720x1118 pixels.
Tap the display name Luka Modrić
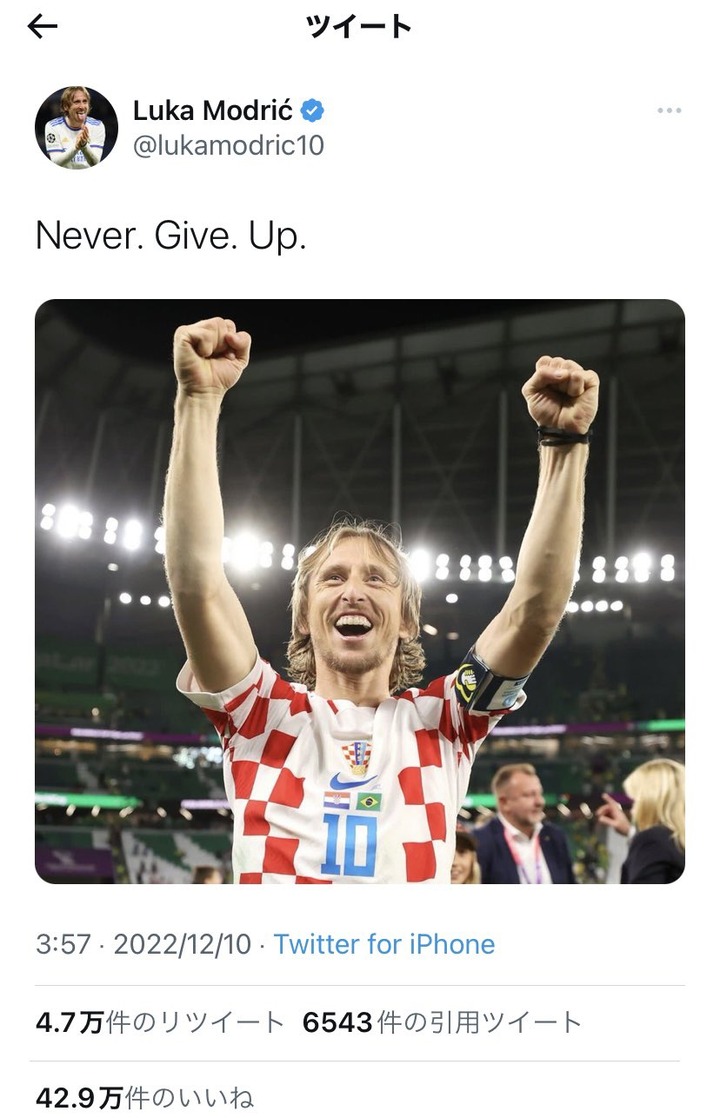coord(212,111)
